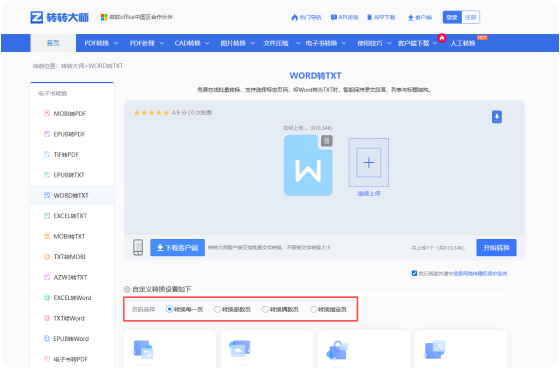Click the phone icon beside APP下载
560x369 pixels.
point(370,17)
